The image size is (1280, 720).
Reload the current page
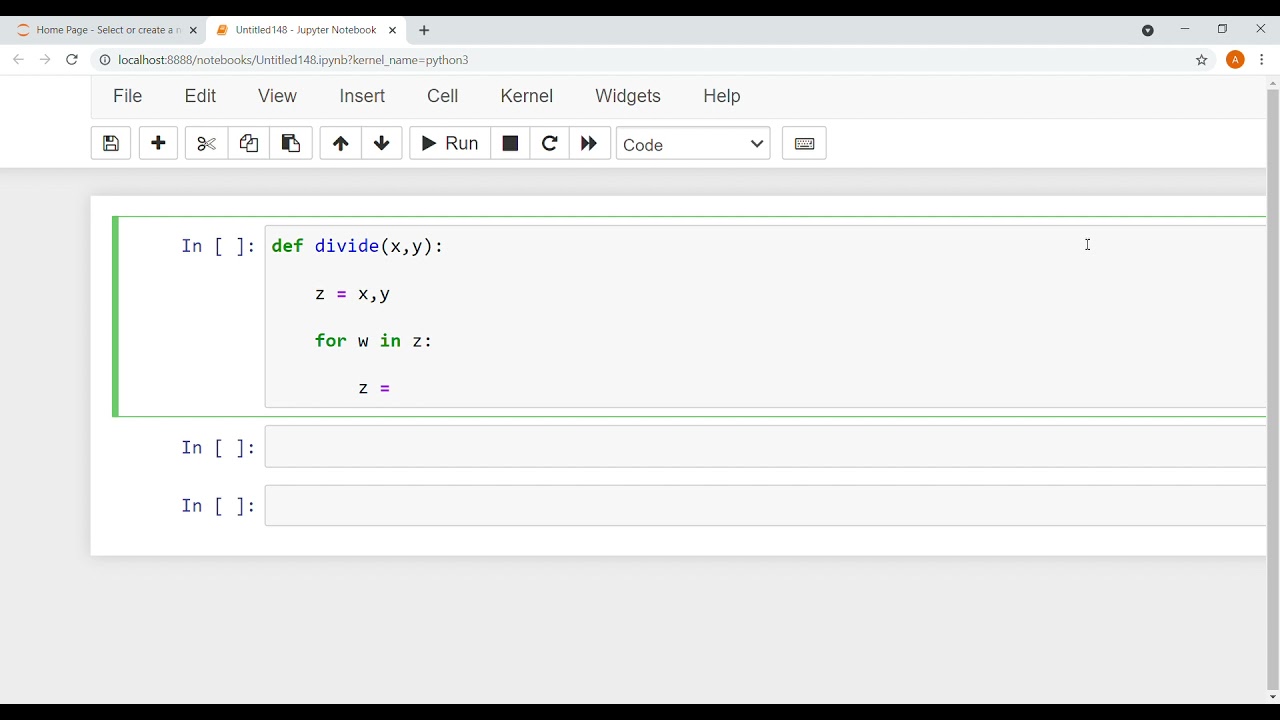coord(72,60)
